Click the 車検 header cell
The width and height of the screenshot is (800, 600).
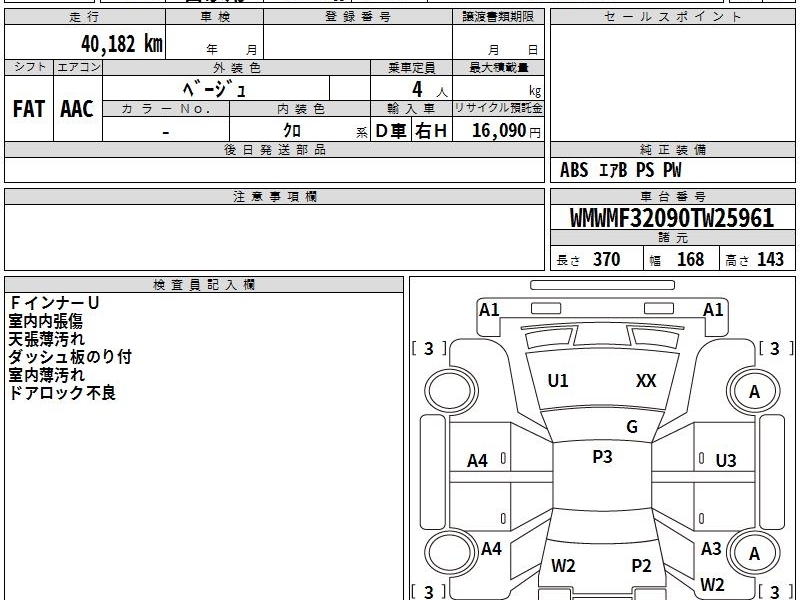pyautogui.click(x=215, y=17)
